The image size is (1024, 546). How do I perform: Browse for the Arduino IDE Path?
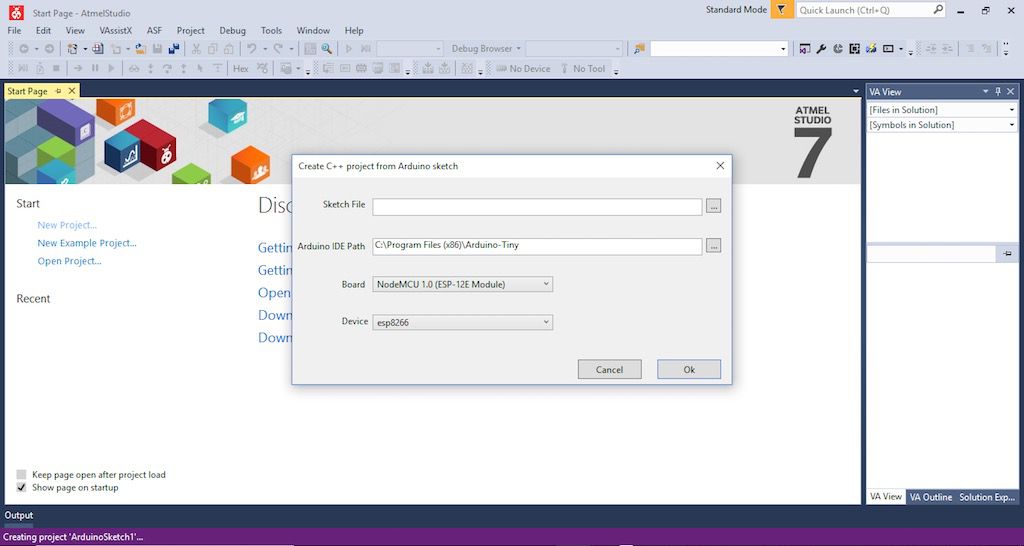pos(714,246)
